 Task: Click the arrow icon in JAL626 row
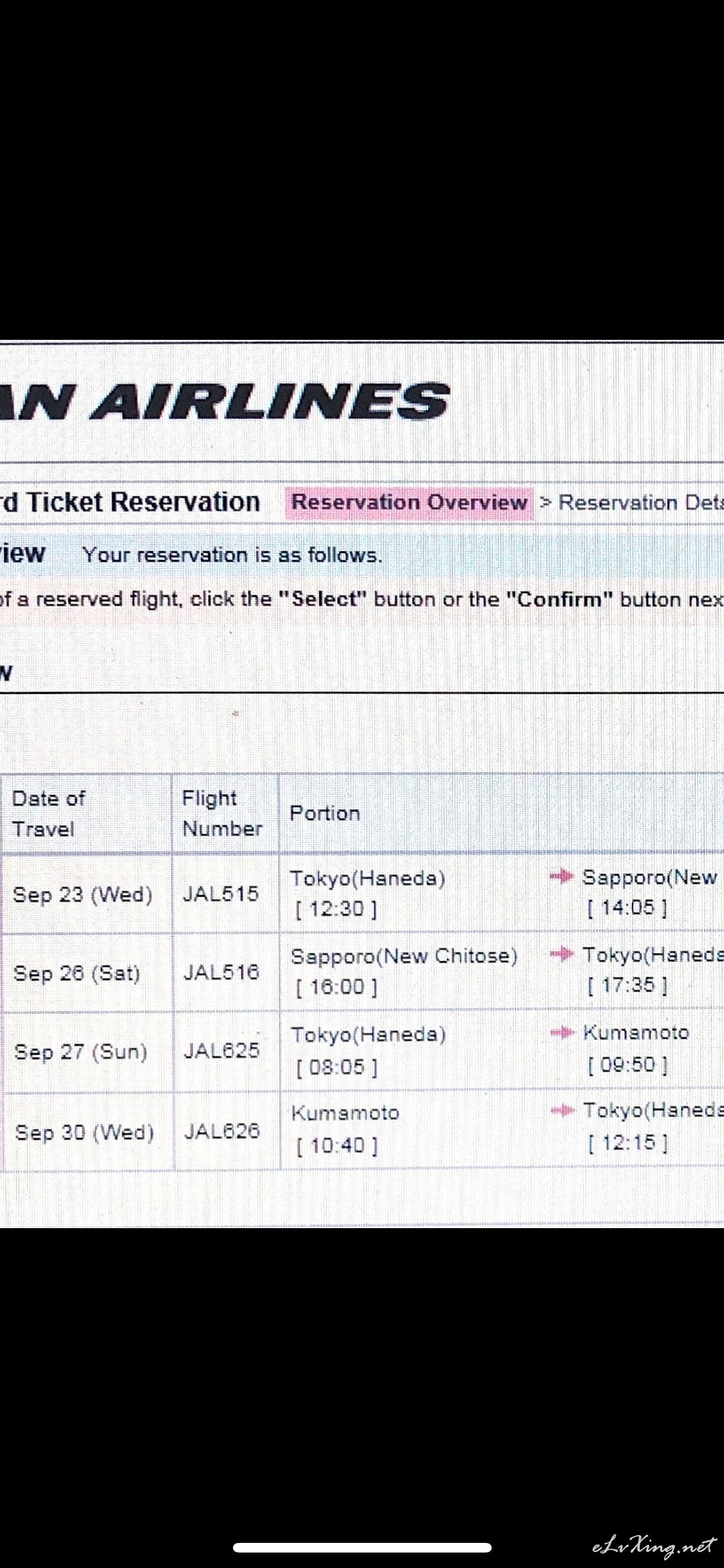(x=562, y=1110)
